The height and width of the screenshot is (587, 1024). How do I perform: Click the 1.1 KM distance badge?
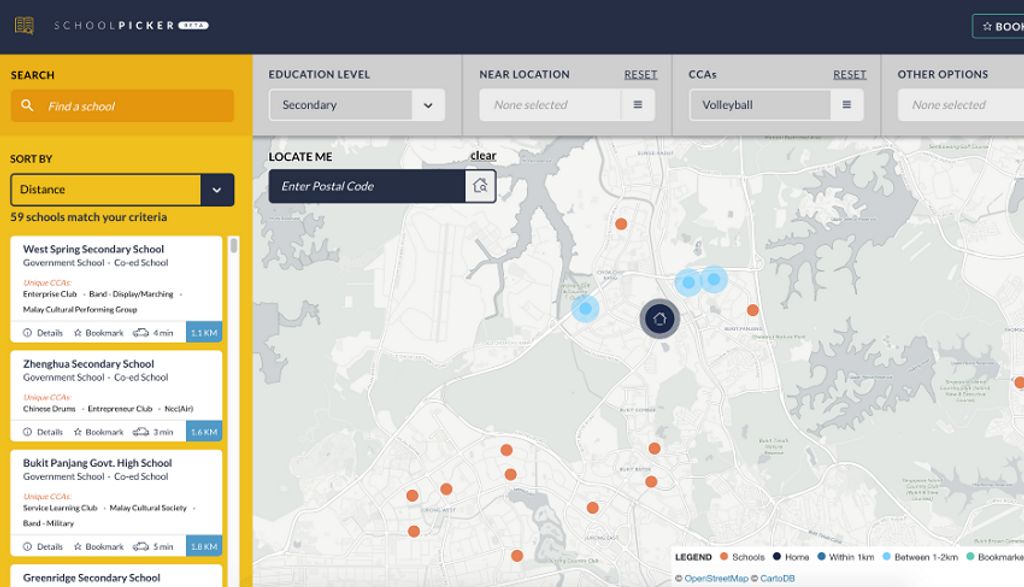pyautogui.click(x=204, y=332)
